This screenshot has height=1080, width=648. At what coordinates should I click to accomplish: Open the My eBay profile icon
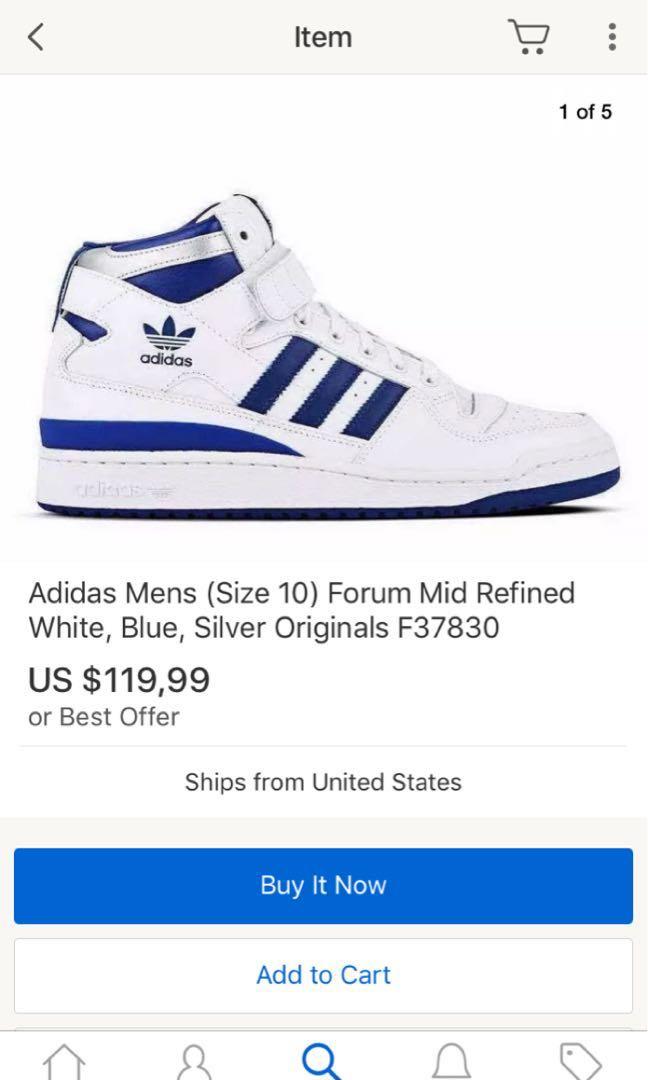coord(194,1061)
